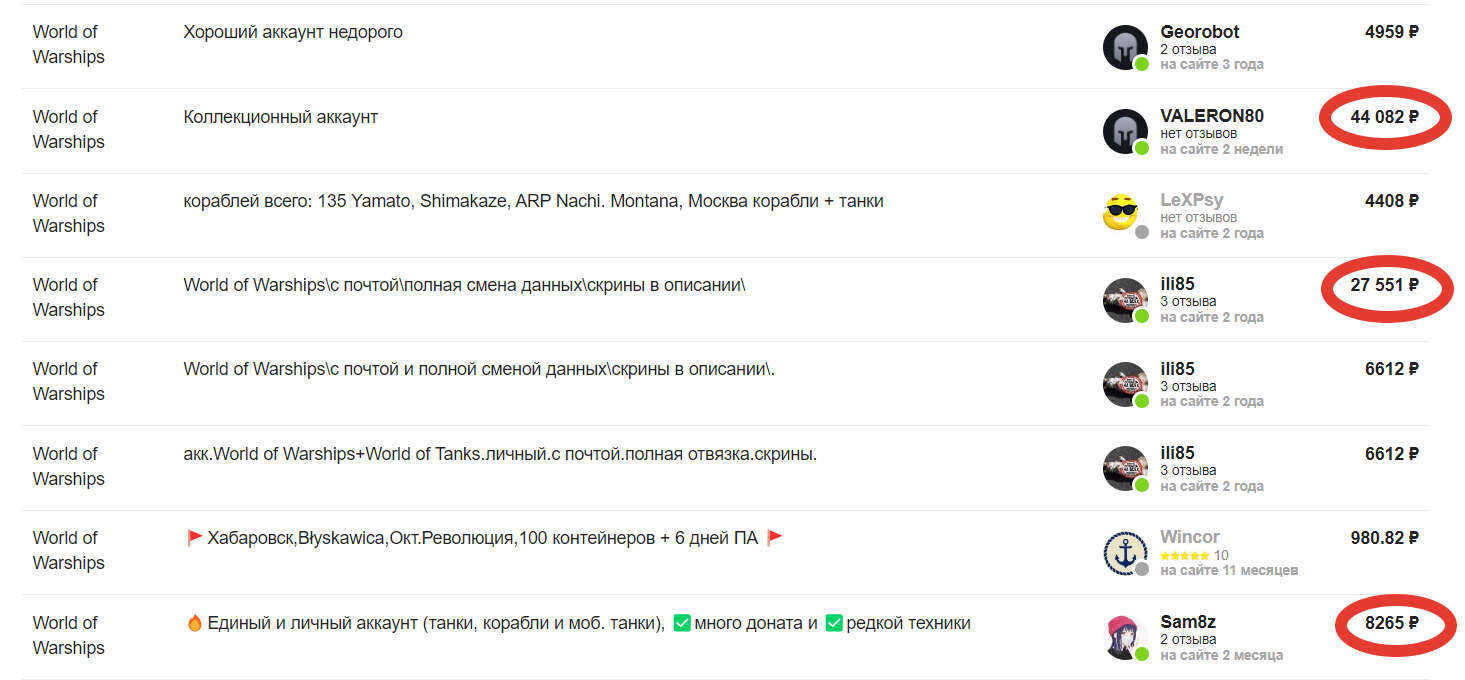Click Georobot's helmet avatar icon

click(x=1124, y=47)
